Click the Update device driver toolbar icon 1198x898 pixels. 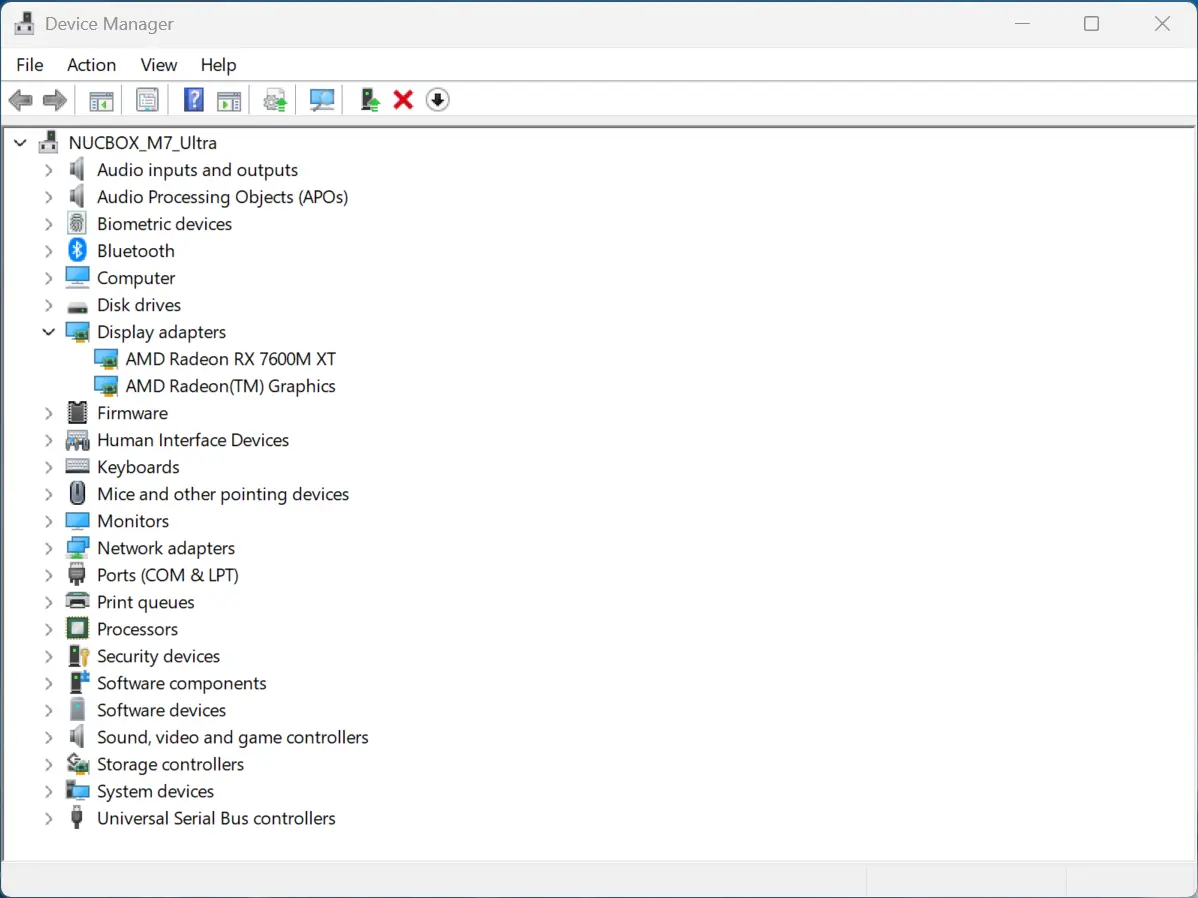tap(275, 100)
